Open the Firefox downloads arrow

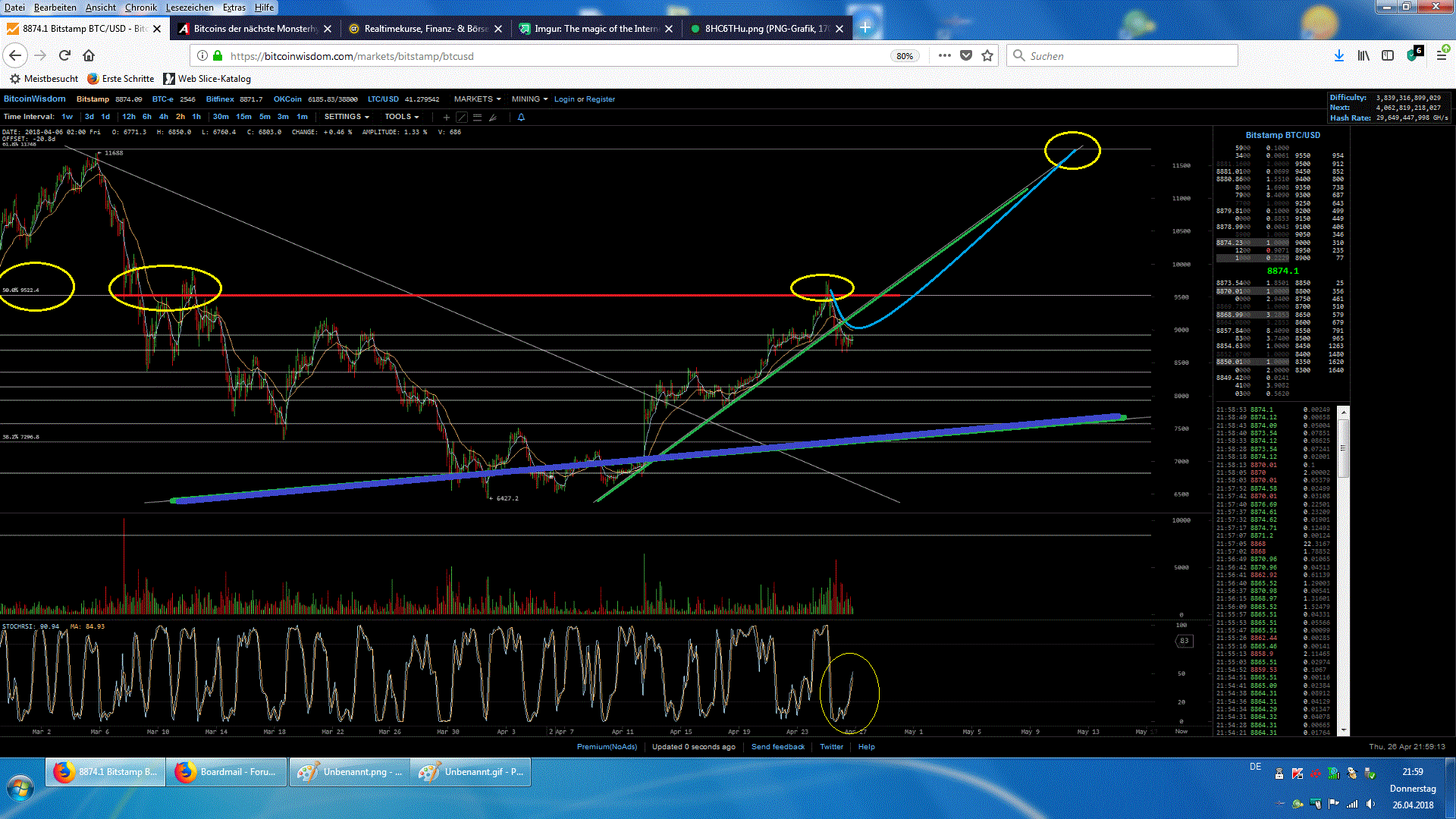(x=1338, y=55)
